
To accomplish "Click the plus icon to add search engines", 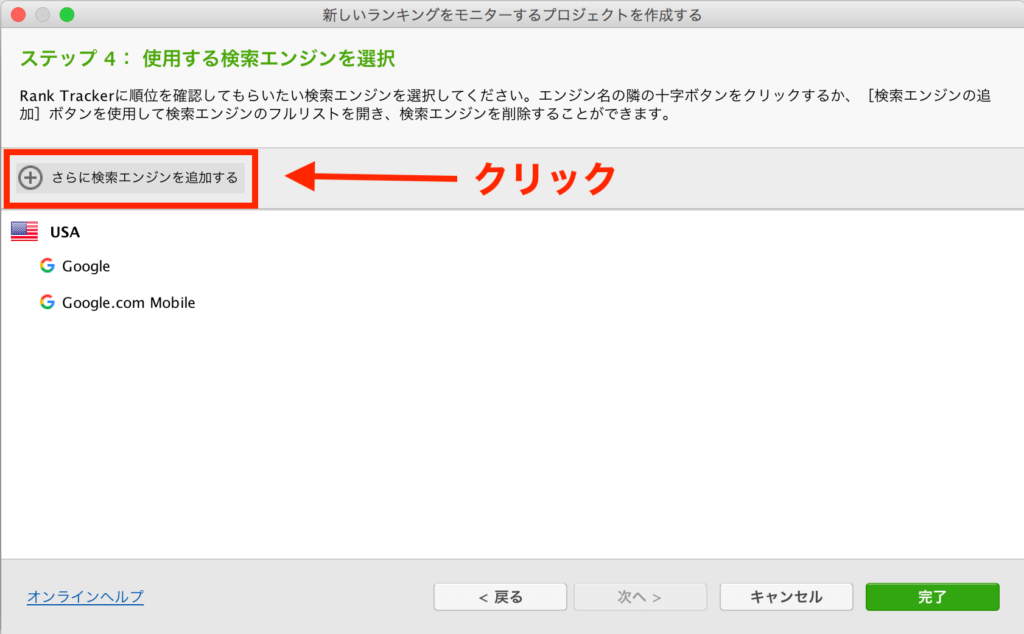I will click(30, 178).
